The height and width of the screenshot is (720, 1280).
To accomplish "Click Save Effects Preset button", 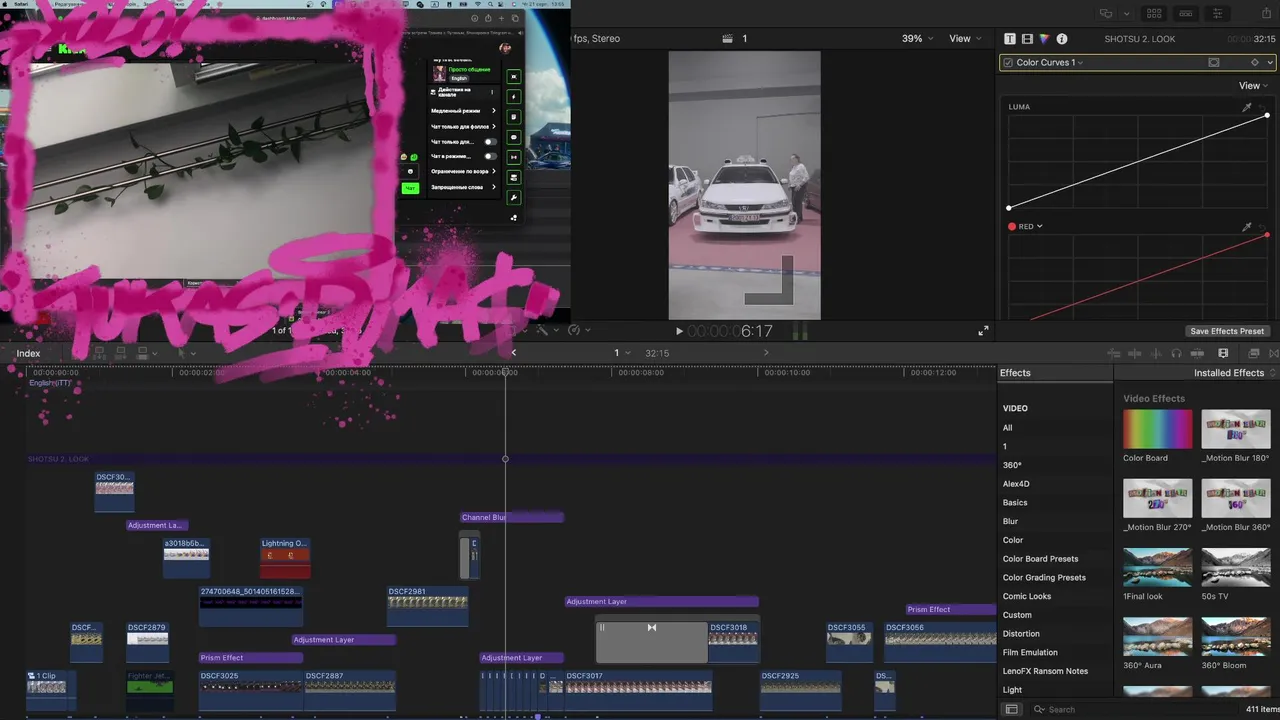I will (x=1227, y=331).
